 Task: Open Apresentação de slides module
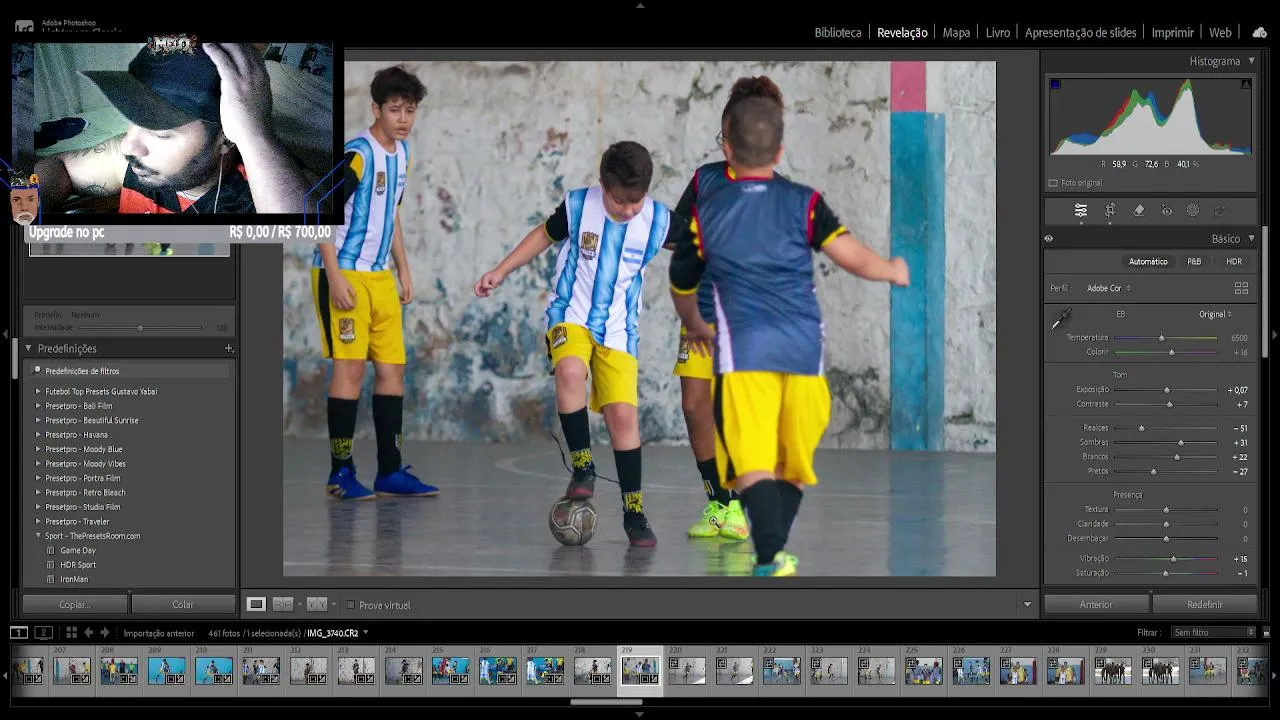click(x=1081, y=33)
